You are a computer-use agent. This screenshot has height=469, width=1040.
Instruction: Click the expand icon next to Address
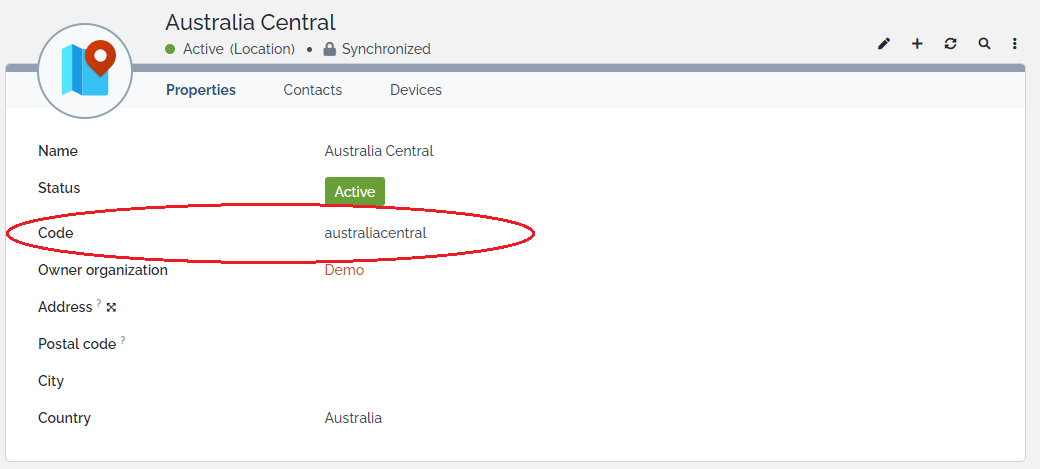pos(111,307)
